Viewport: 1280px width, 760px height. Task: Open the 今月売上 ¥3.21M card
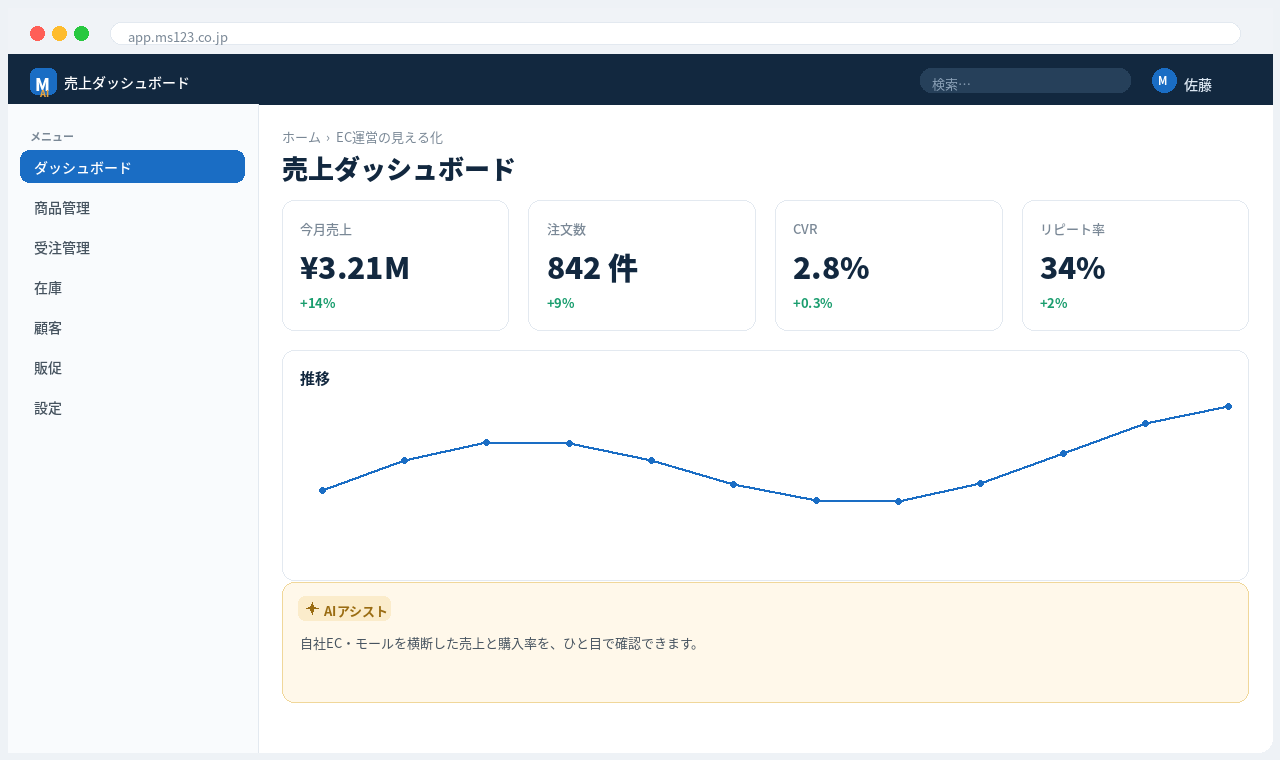pyautogui.click(x=395, y=265)
